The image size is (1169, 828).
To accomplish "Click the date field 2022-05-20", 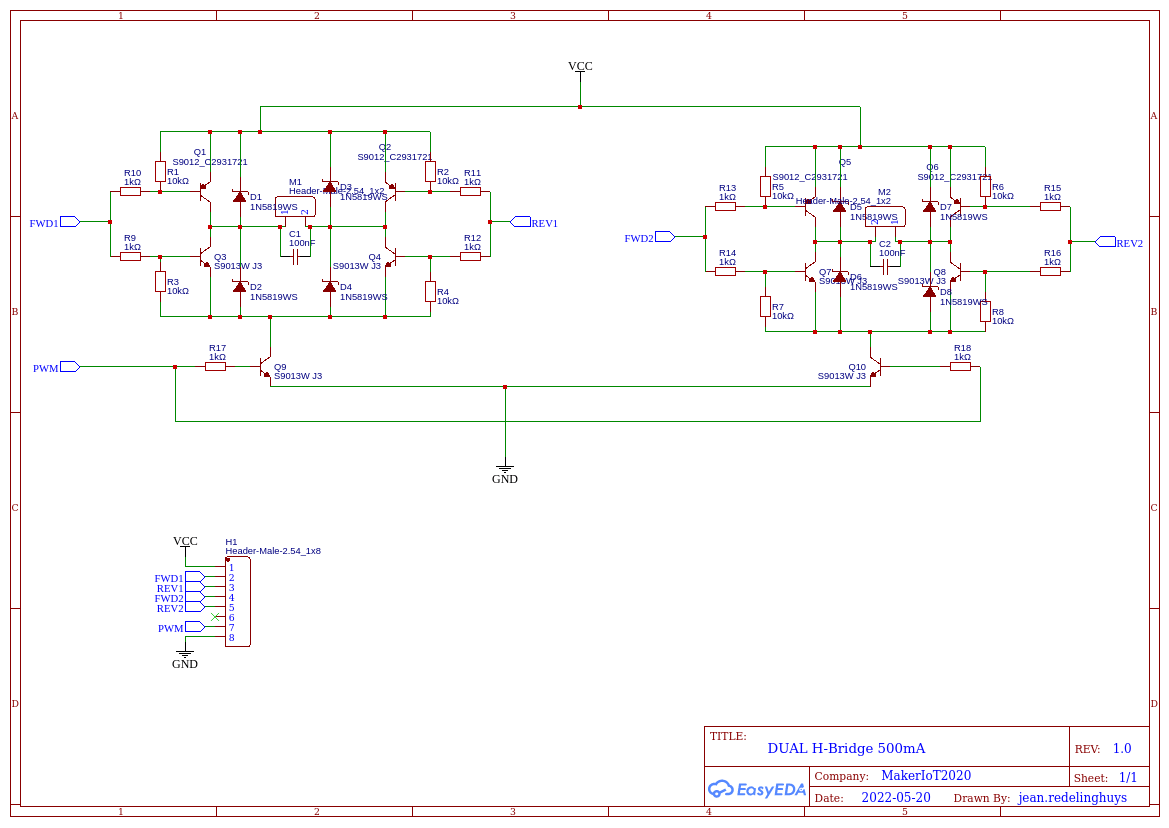I will pos(895,798).
